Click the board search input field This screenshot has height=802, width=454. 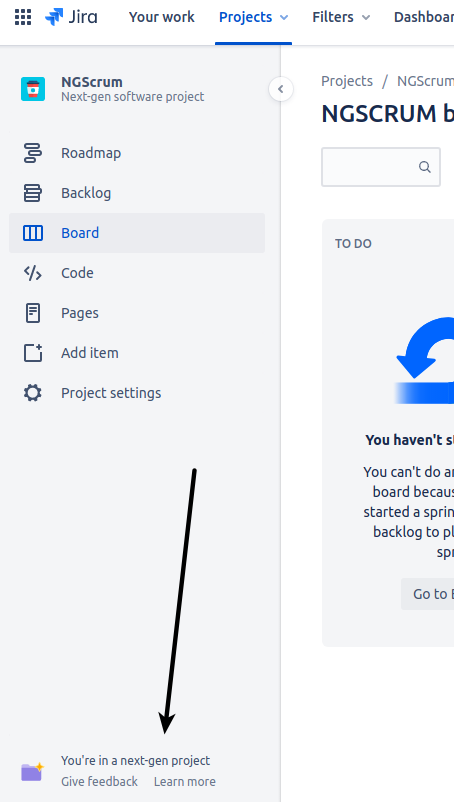[x=381, y=167]
